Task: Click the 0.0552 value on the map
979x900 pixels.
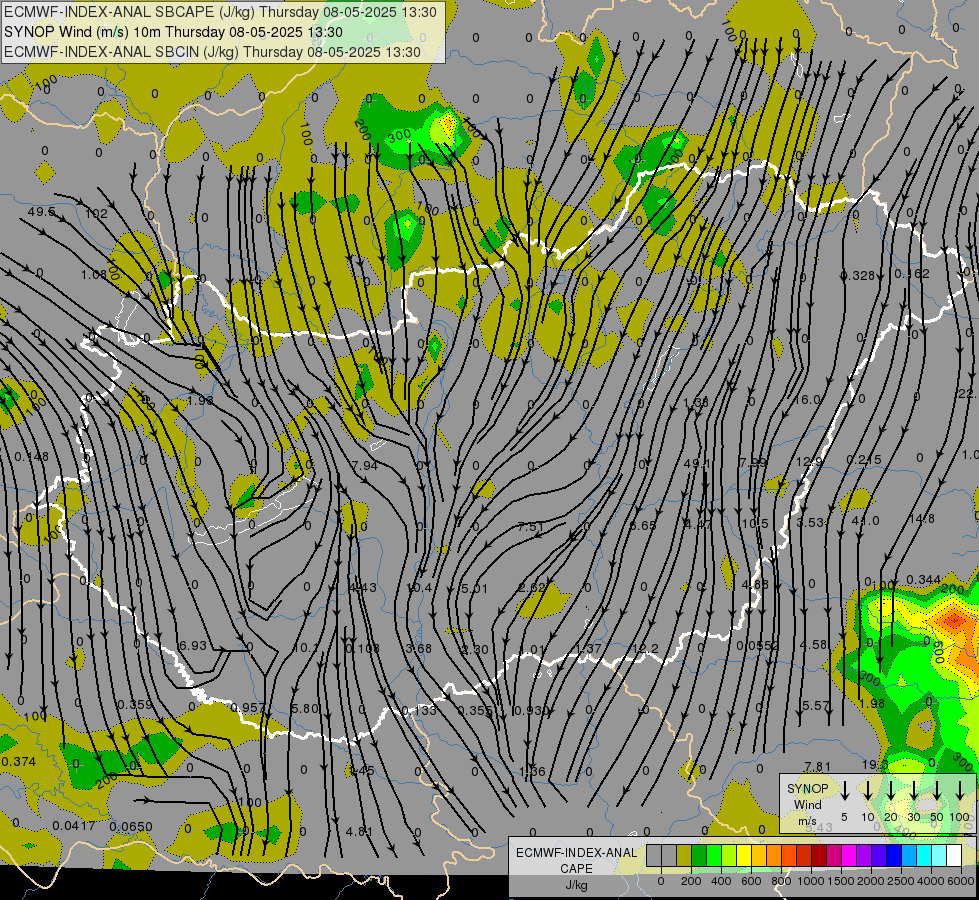Action: pyautogui.click(x=757, y=645)
